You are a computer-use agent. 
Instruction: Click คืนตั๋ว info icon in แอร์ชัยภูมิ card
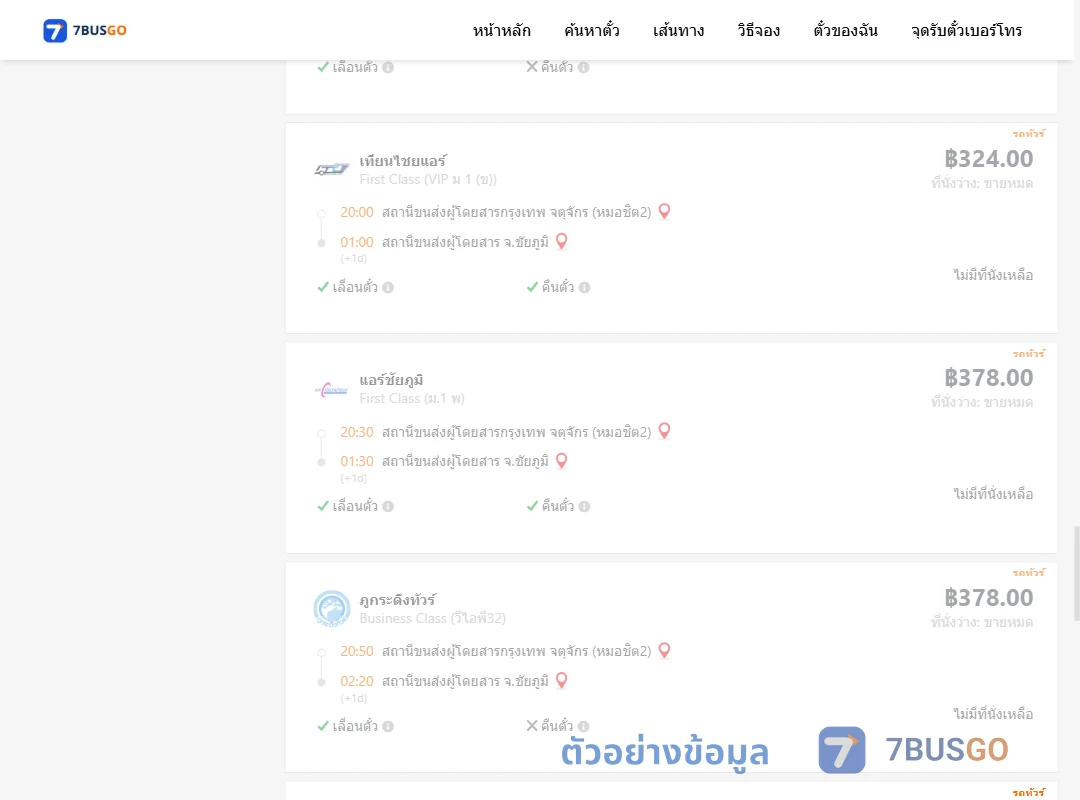click(x=584, y=506)
